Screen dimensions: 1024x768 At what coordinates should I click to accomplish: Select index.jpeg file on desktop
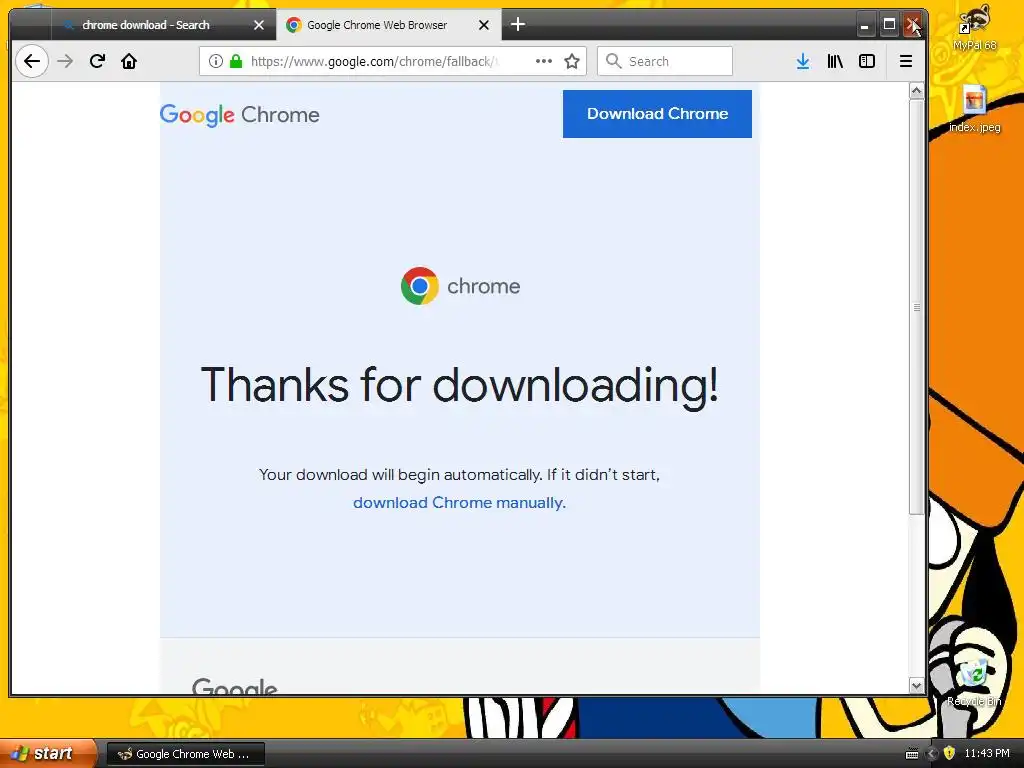[974, 109]
